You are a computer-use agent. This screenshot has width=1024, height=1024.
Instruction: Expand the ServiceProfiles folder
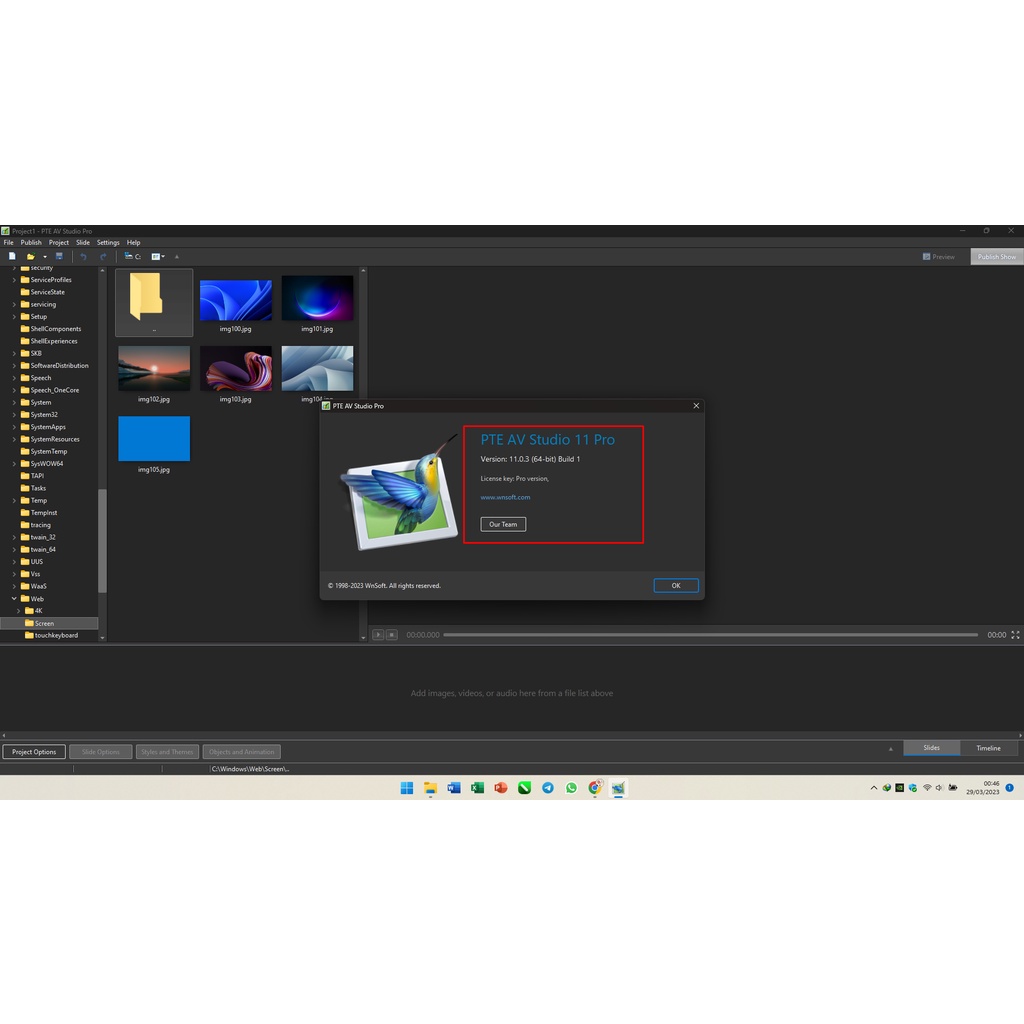coord(14,280)
